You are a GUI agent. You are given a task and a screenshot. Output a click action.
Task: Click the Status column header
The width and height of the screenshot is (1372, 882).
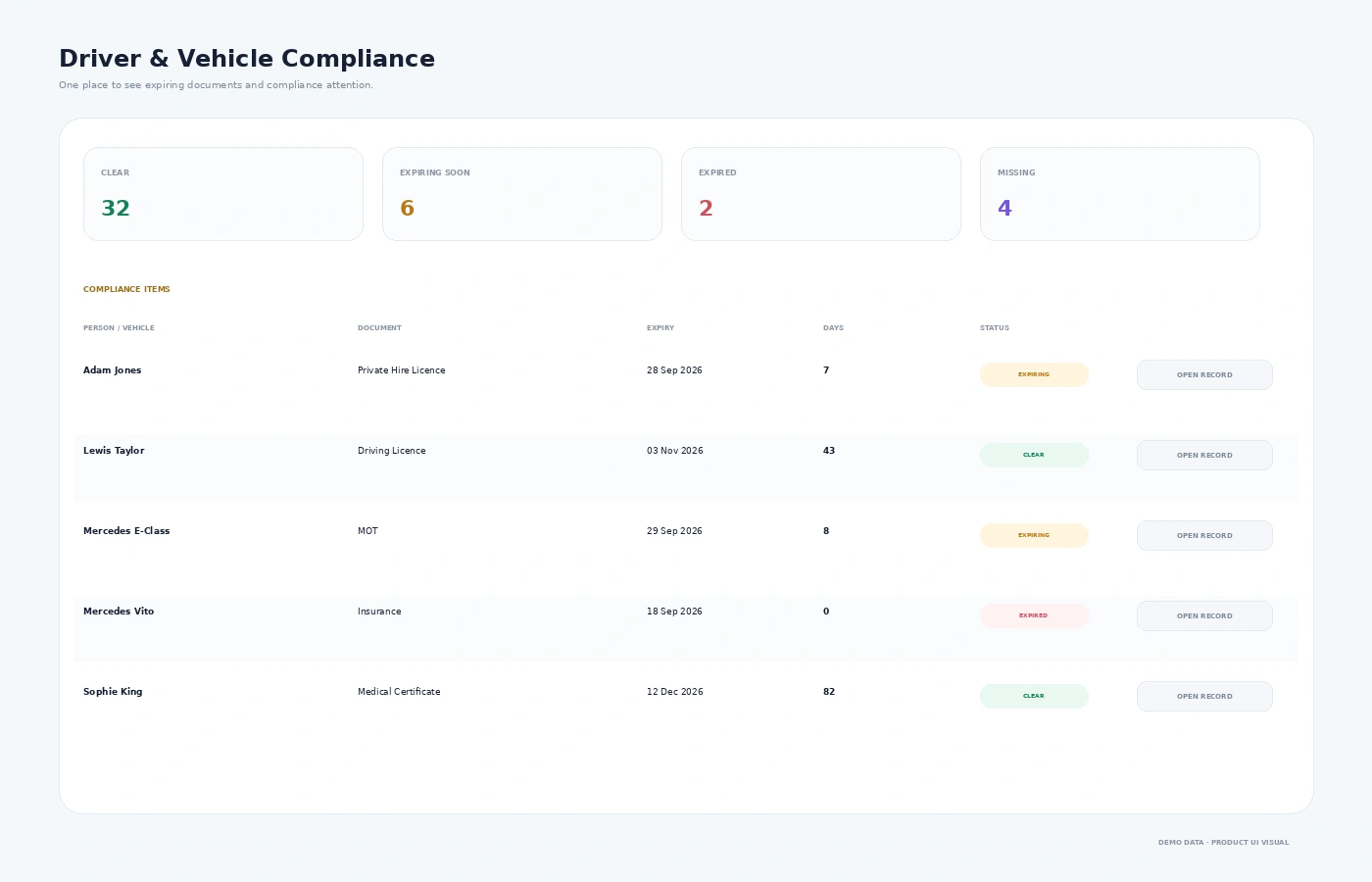[995, 328]
